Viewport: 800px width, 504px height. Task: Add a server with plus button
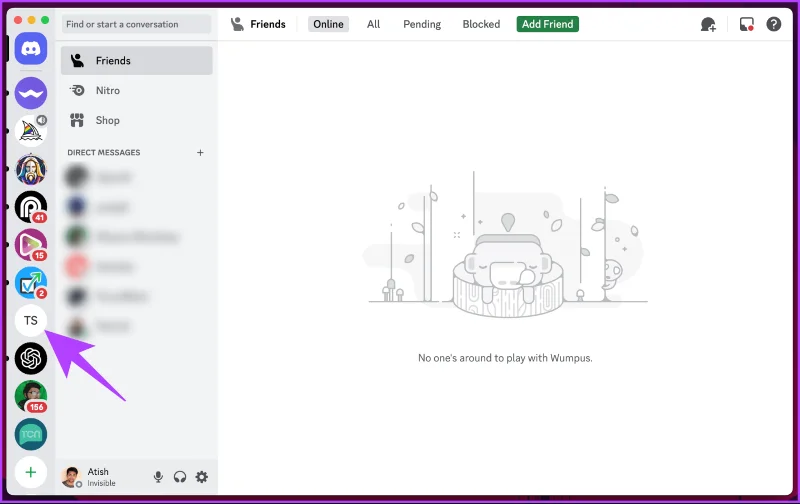(31, 472)
